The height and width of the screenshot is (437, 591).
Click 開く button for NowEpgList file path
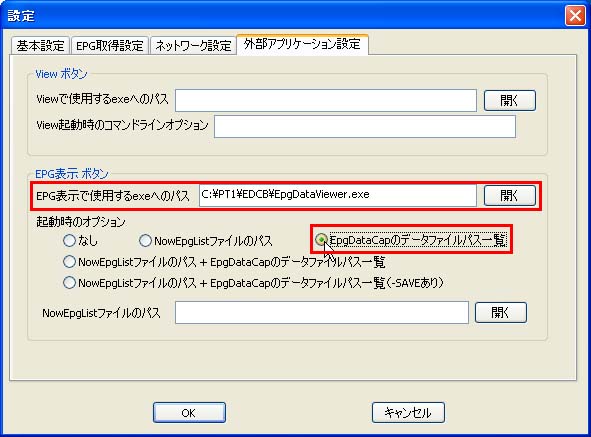(x=501, y=312)
